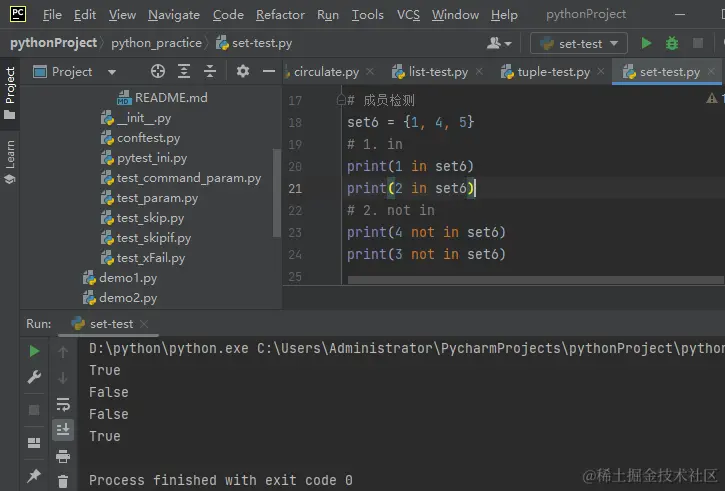The image size is (725, 491).
Task: Click the down arrow in Run output
Action: pos(63,378)
